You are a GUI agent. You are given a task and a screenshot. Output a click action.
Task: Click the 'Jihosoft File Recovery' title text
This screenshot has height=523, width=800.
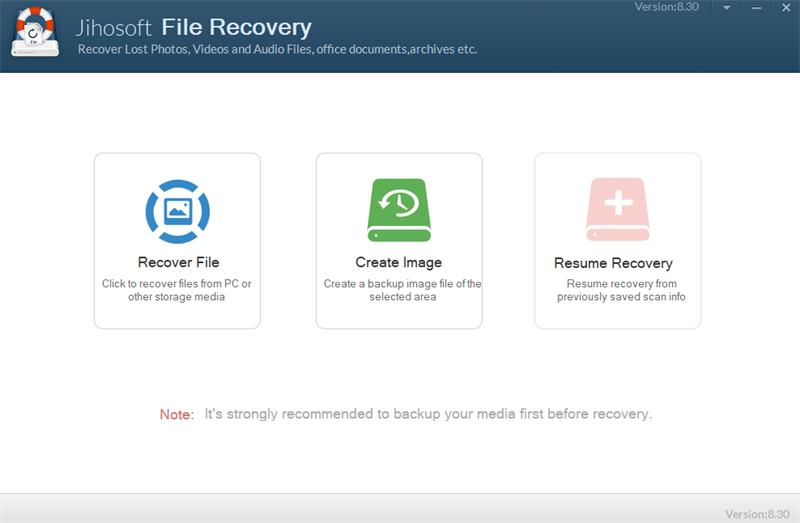coord(193,28)
